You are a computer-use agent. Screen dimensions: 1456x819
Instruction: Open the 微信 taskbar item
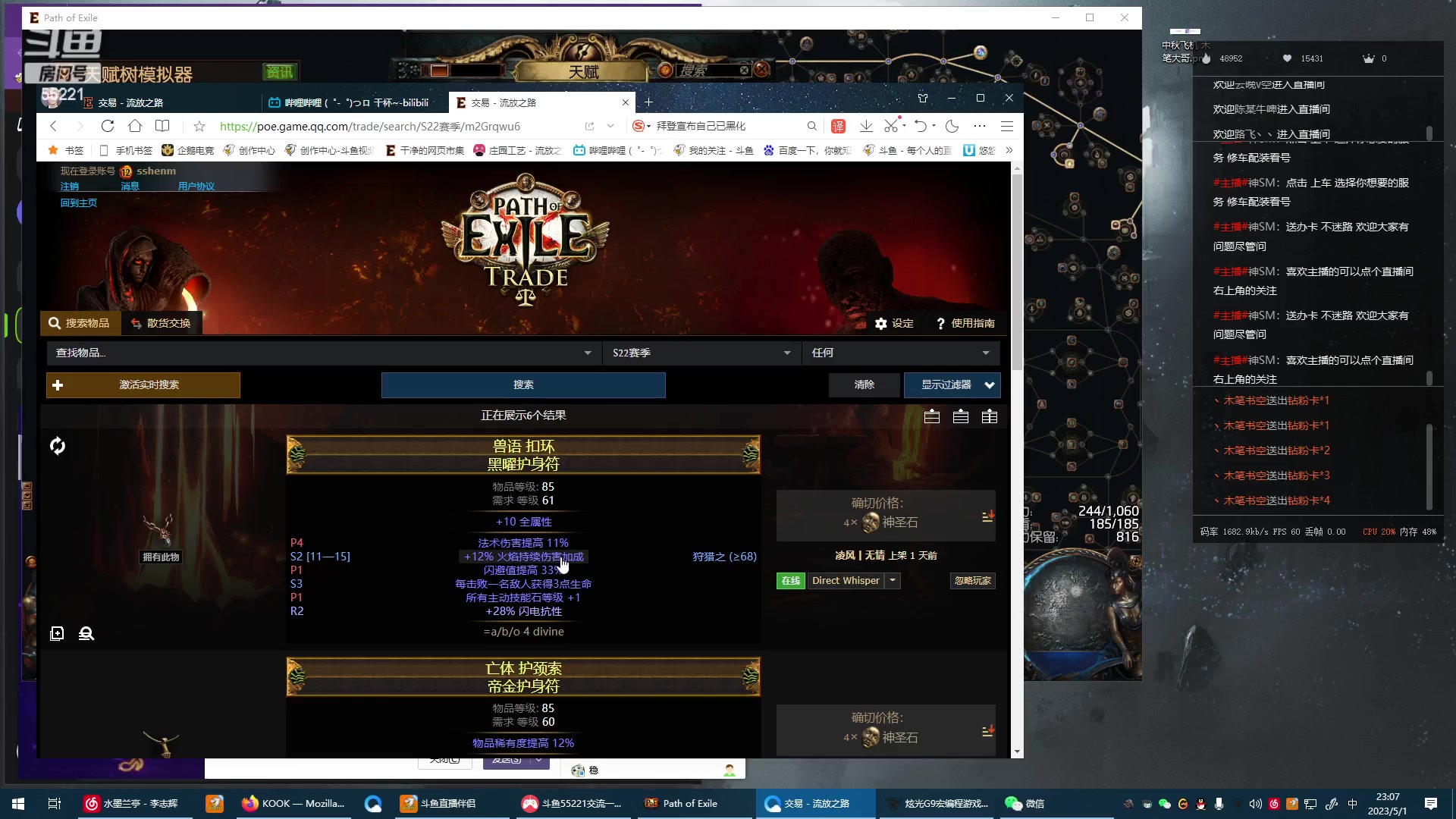click(x=1025, y=803)
